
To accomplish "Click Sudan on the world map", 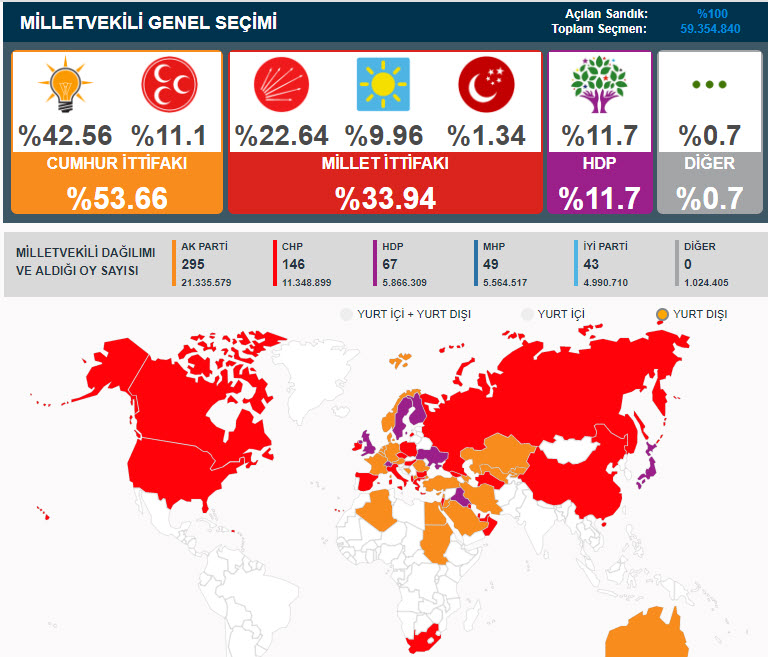I will coord(436,544).
